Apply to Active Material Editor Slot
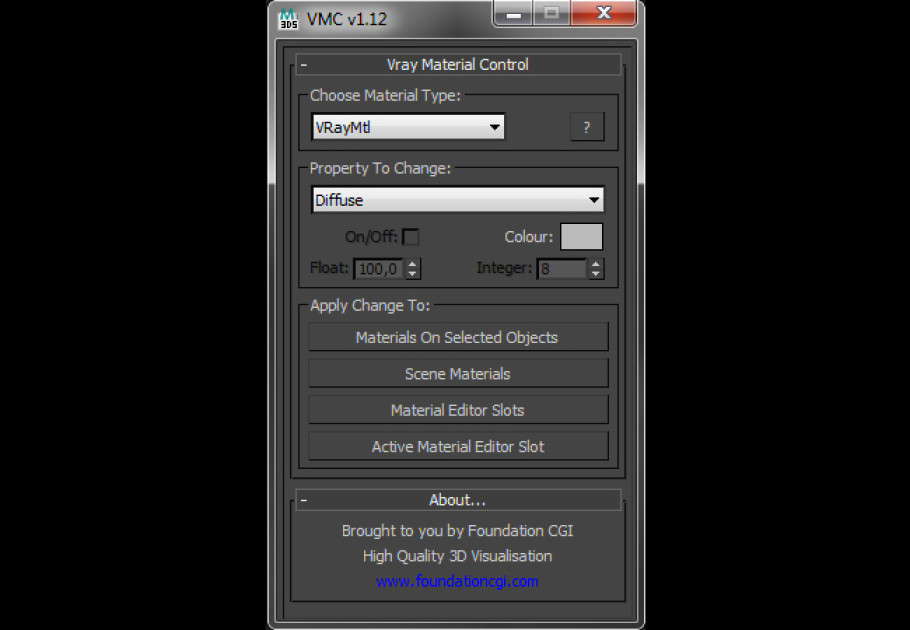Image resolution: width=910 pixels, height=630 pixels. pyautogui.click(x=458, y=446)
